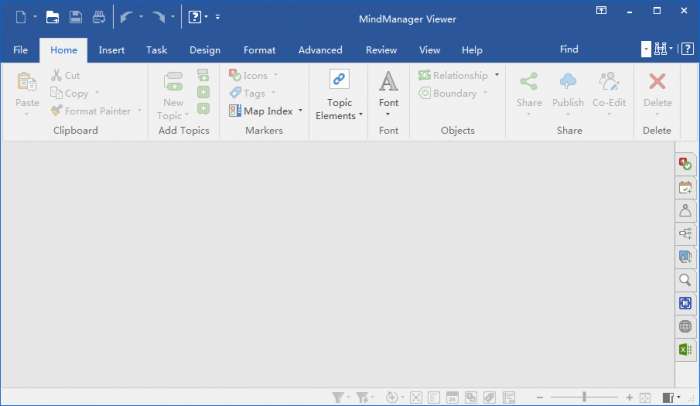Open the markers index panel in right sidebar
This screenshot has width=700, height=406.
pos(685,163)
